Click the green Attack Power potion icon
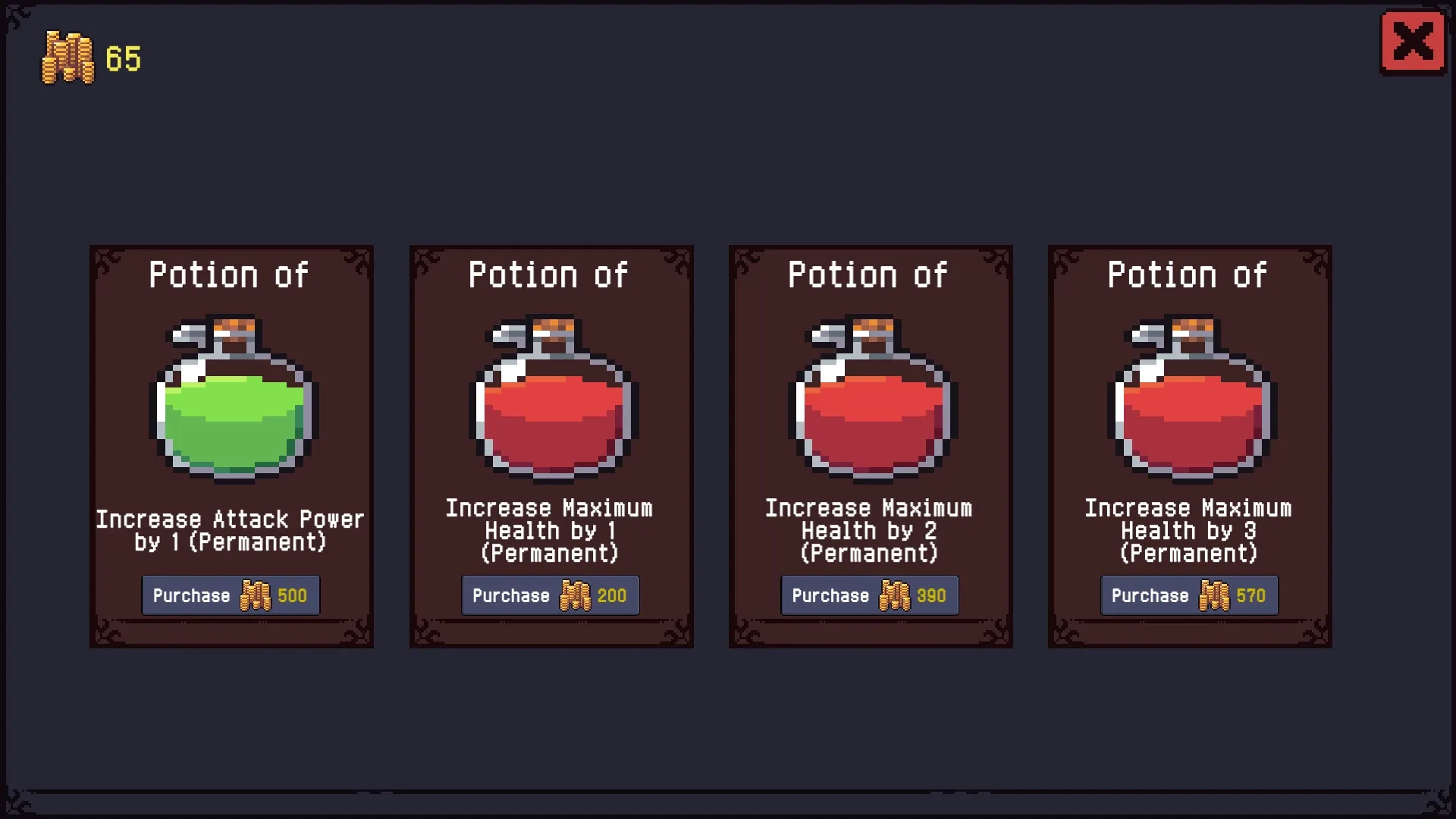 [x=234, y=399]
